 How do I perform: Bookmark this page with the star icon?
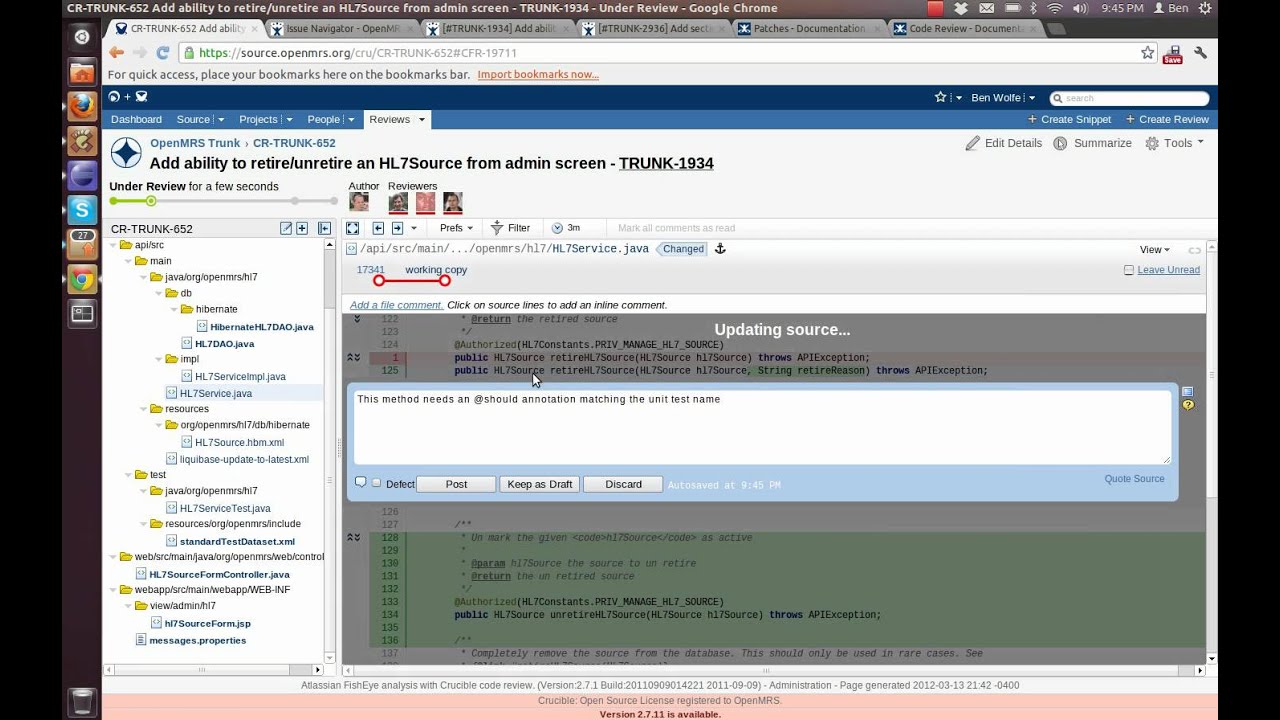click(x=1148, y=53)
